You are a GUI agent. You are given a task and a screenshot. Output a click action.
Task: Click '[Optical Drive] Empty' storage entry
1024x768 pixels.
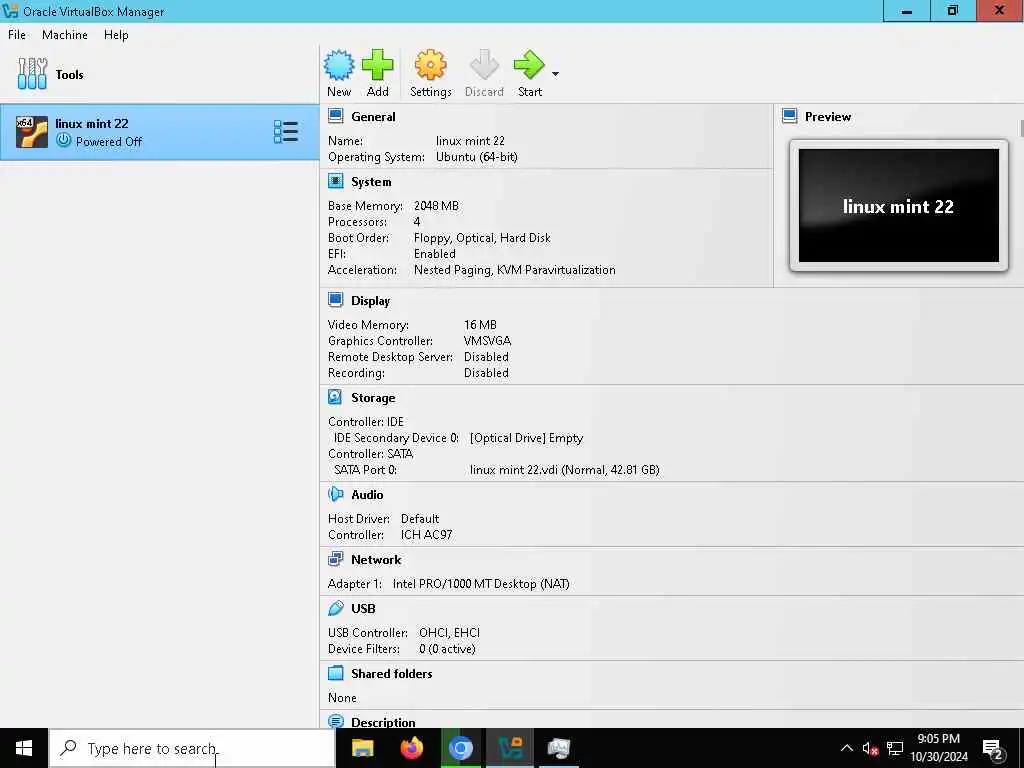526,438
